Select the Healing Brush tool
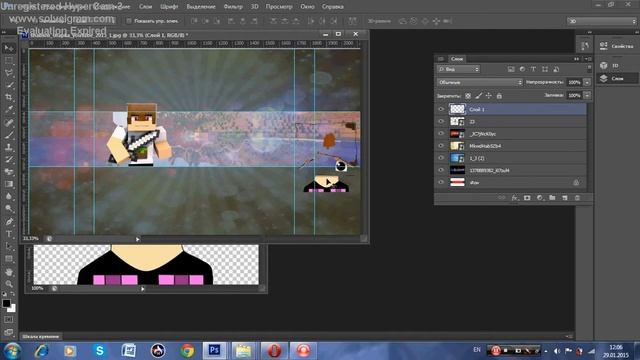The image size is (640, 360). coord(9,122)
